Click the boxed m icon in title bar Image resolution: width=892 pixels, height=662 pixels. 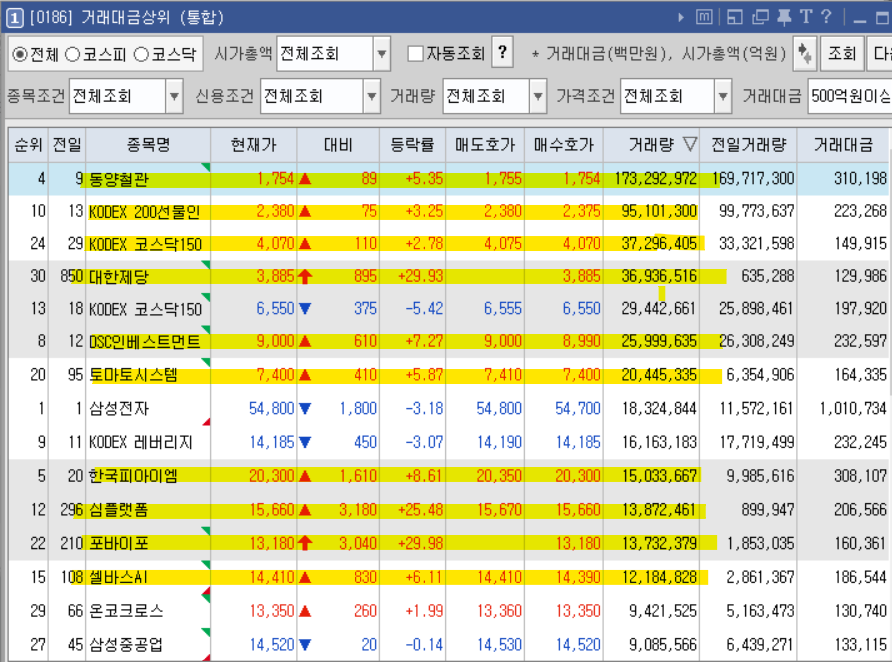tap(704, 17)
